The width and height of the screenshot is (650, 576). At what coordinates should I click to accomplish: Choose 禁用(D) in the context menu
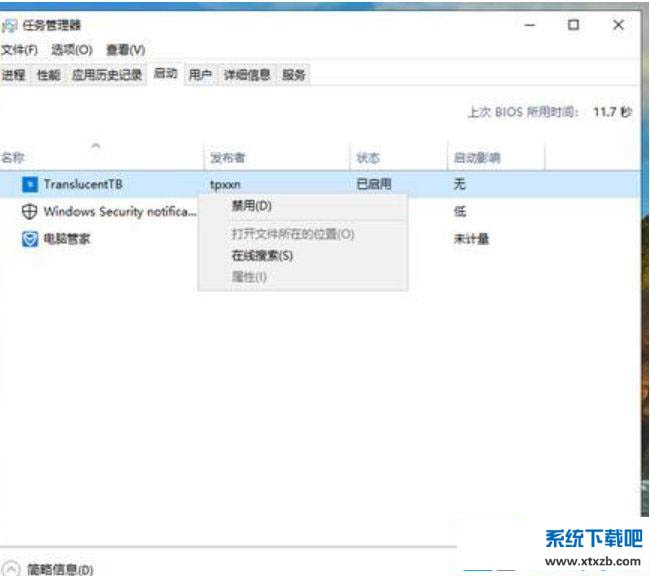point(251,206)
